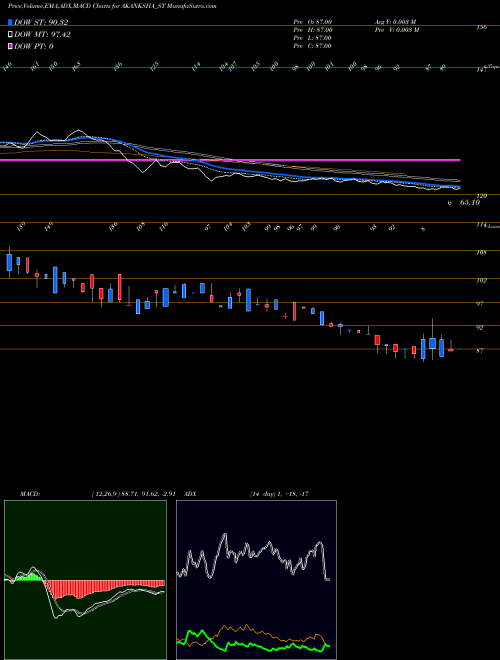
Task: Click the magenta horizontal EMA line
Action: pyautogui.click(x=230, y=160)
